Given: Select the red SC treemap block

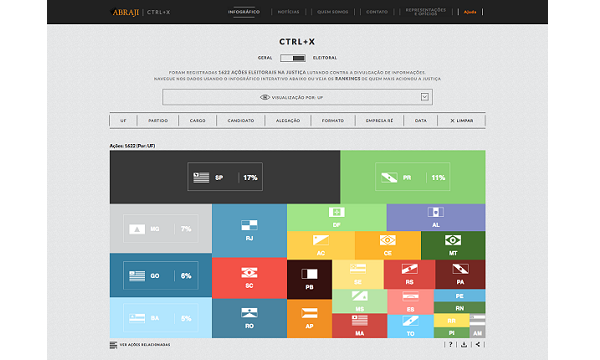Looking at the screenshot, I should click(x=249, y=278).
